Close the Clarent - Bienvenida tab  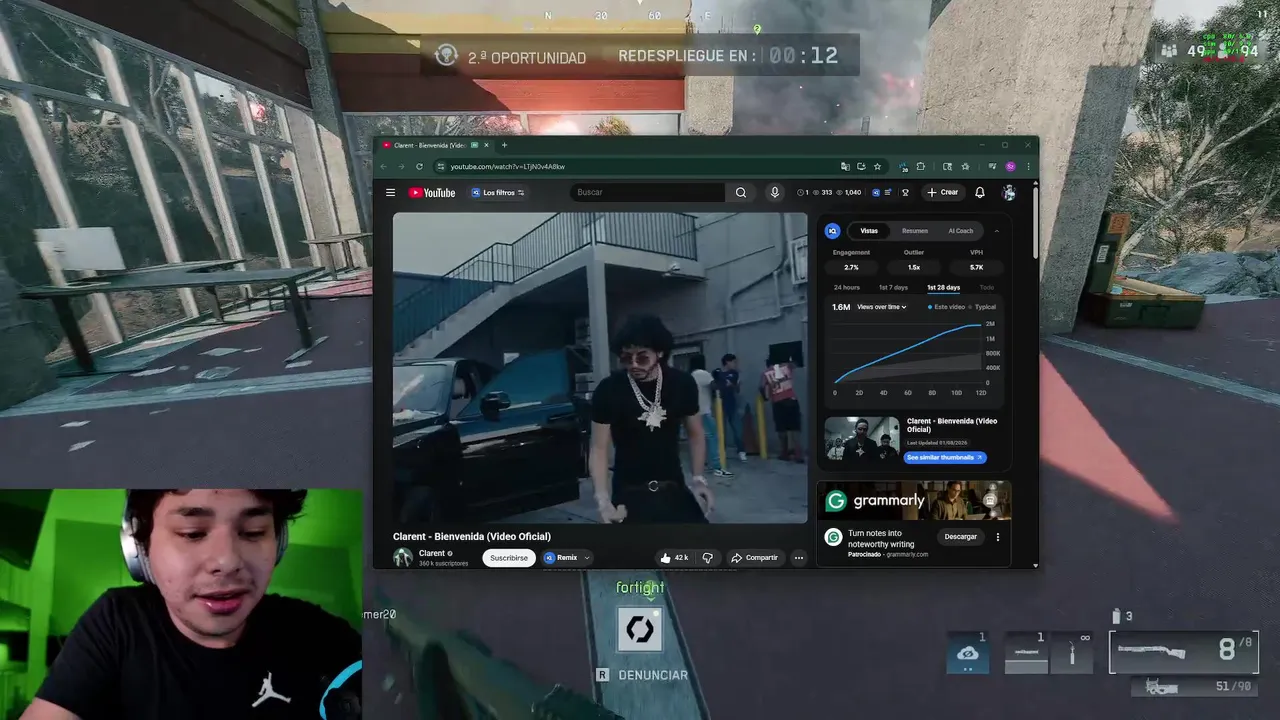click(x=486, y=145)
